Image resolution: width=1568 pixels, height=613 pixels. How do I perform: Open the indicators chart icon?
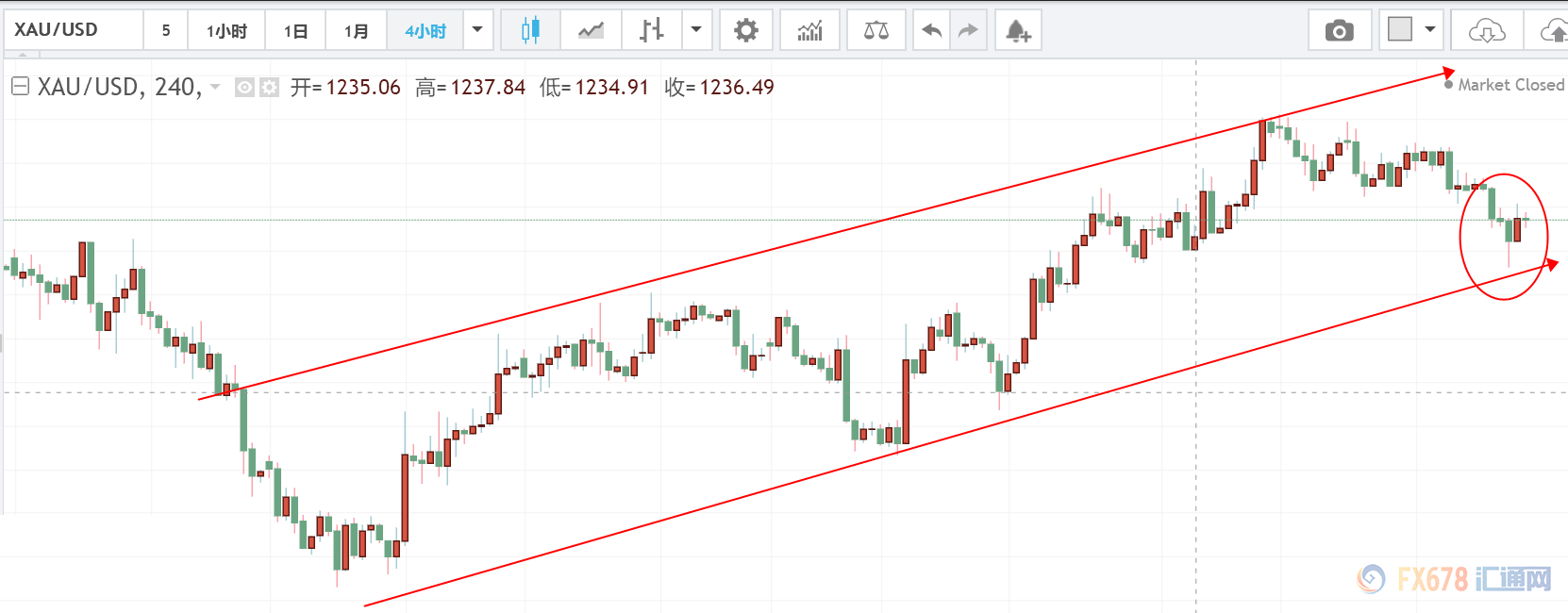pos(809,30)
